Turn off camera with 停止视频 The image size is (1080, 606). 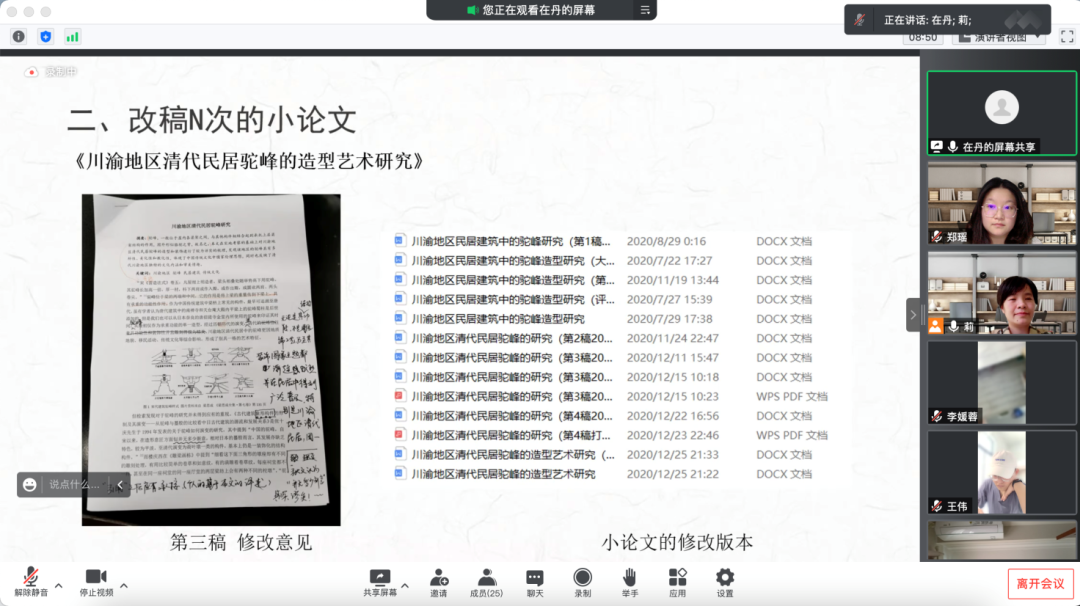tap(96, 581)
